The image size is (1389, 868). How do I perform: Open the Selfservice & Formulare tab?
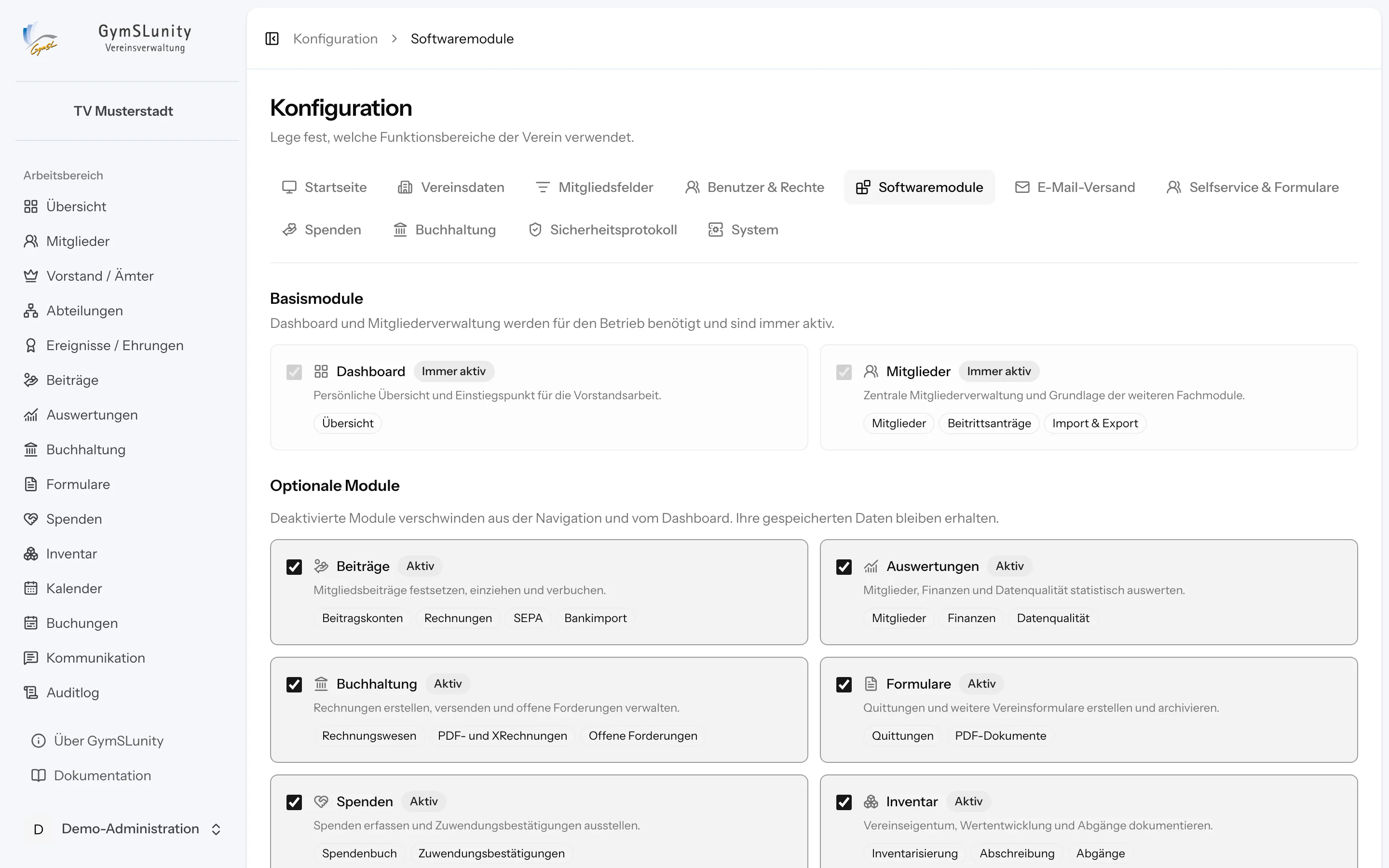(1253, 187)
